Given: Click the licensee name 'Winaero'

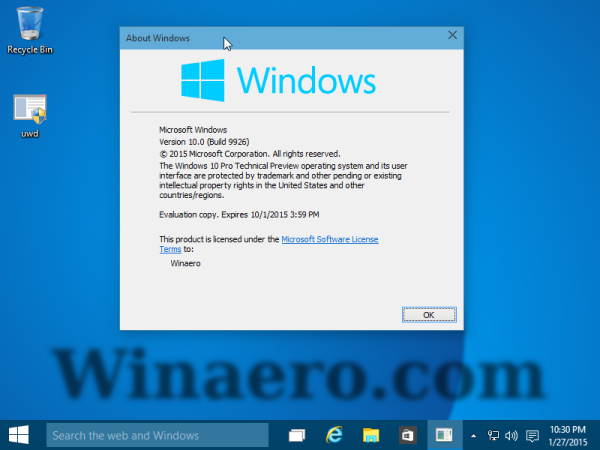Looking at the screenshot, I should (185, 263).
